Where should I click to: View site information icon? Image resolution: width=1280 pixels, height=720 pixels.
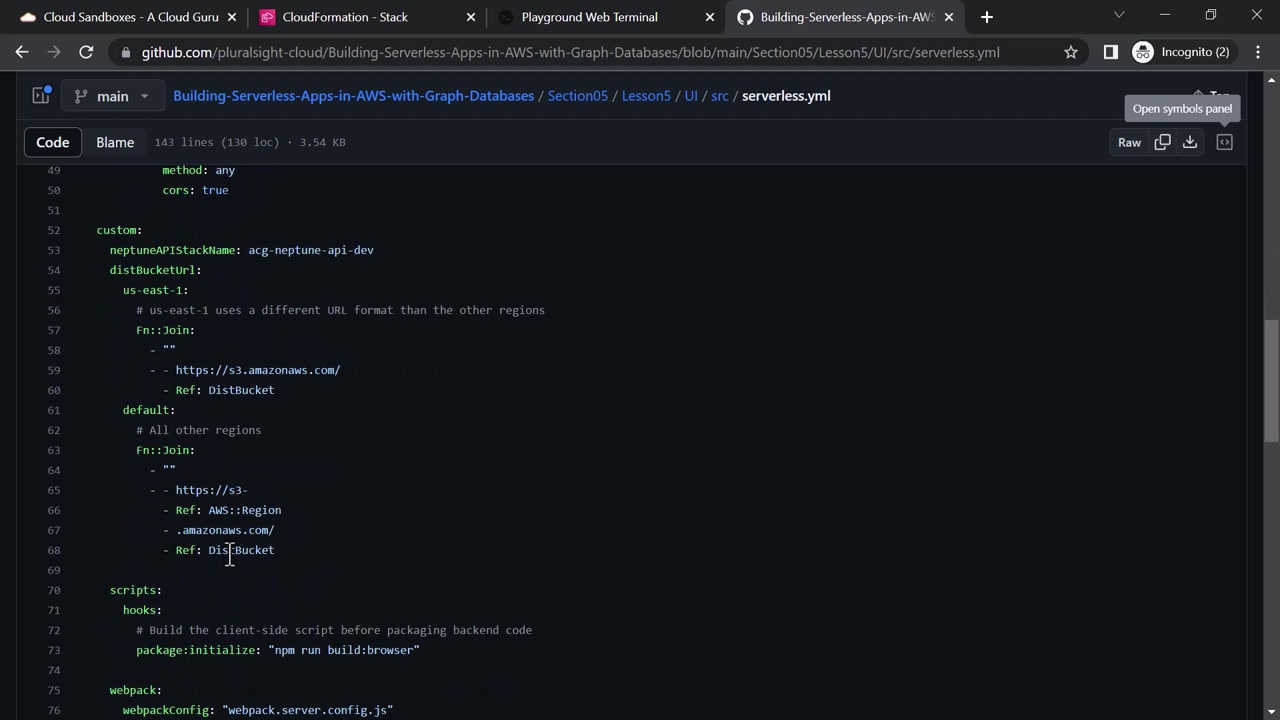coord(124,52)
